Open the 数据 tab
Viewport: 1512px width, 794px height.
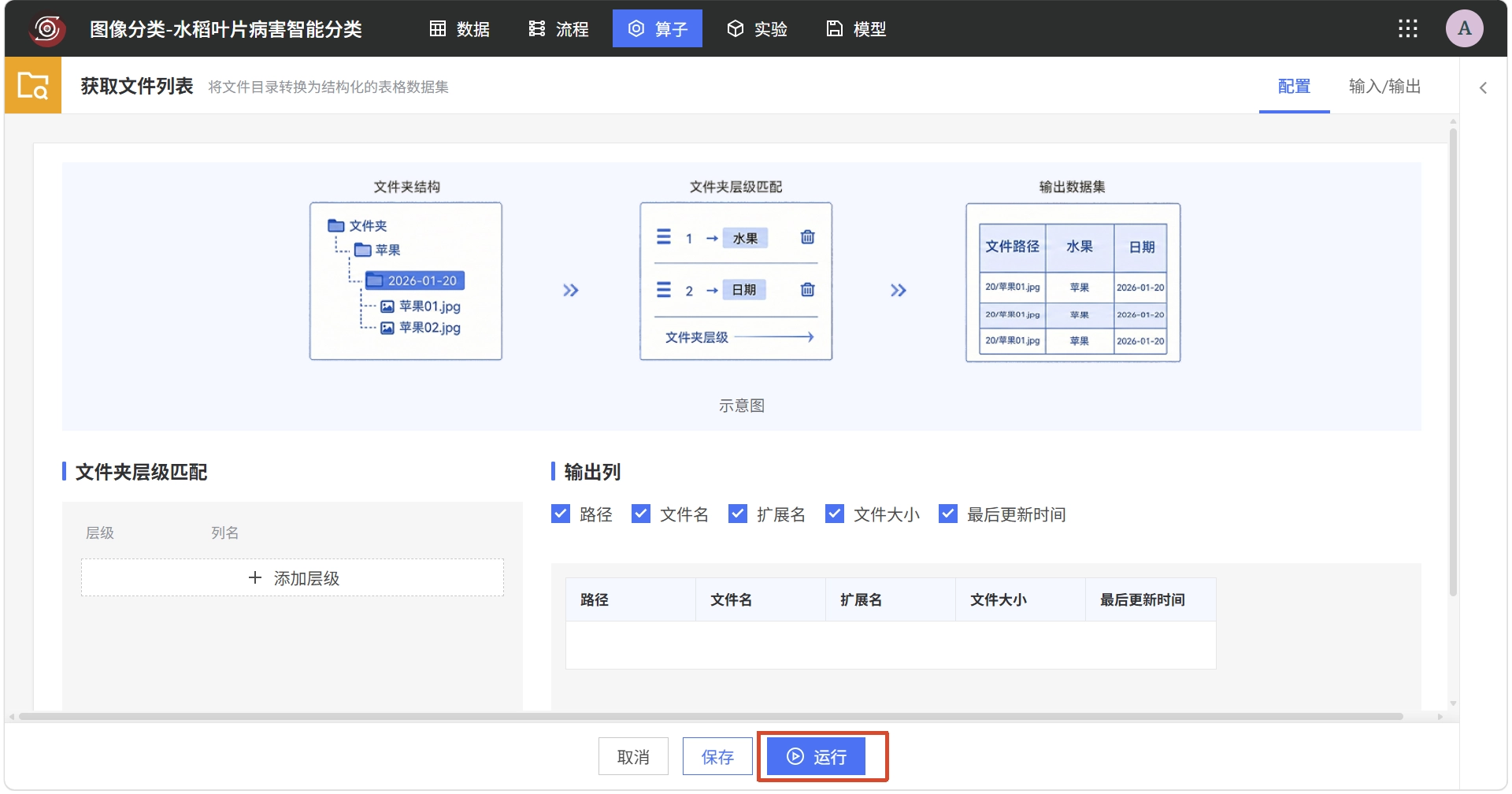pyautogui.click(x=460, y=29)
